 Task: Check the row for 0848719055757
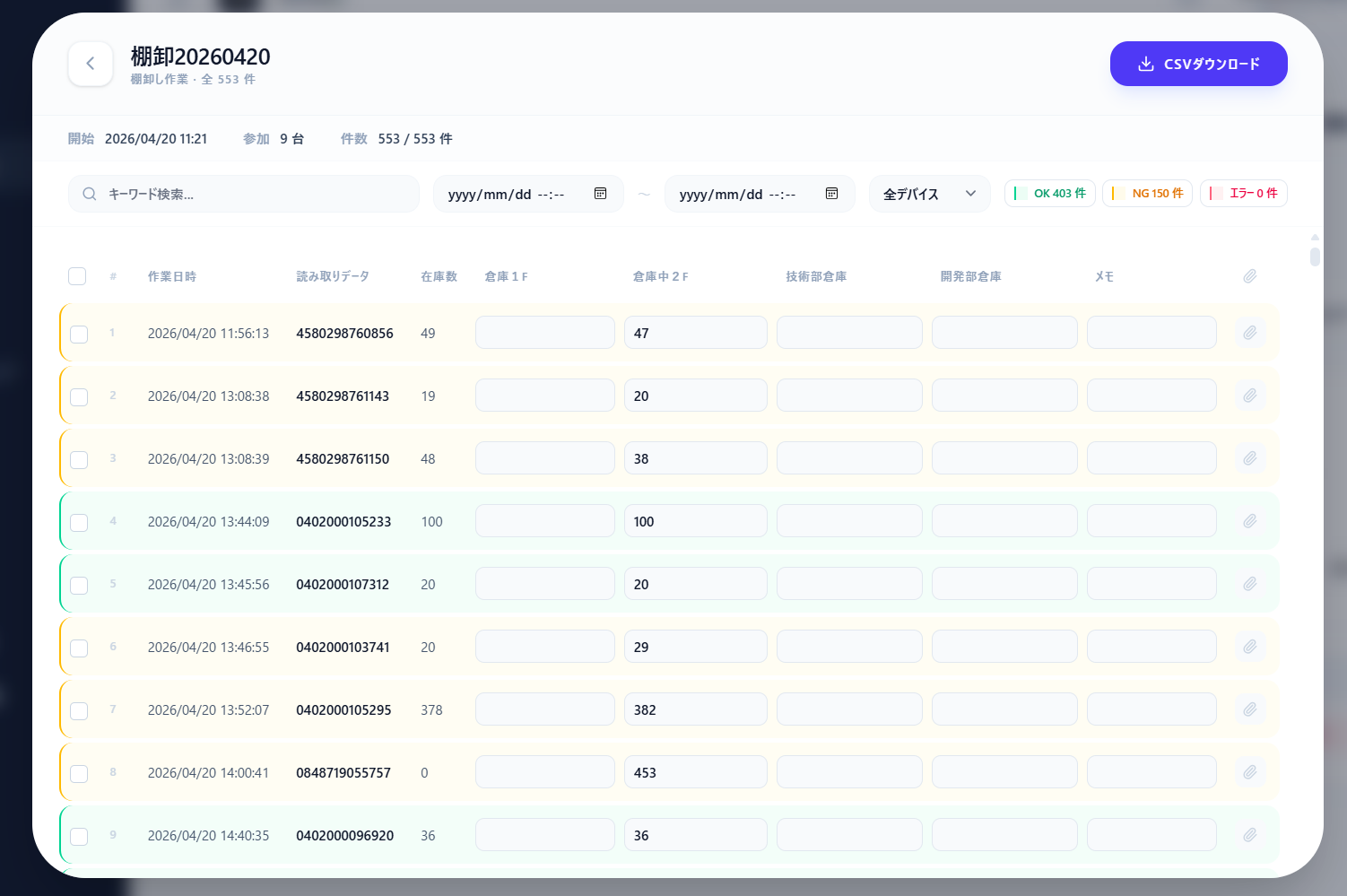click(79, 773)
